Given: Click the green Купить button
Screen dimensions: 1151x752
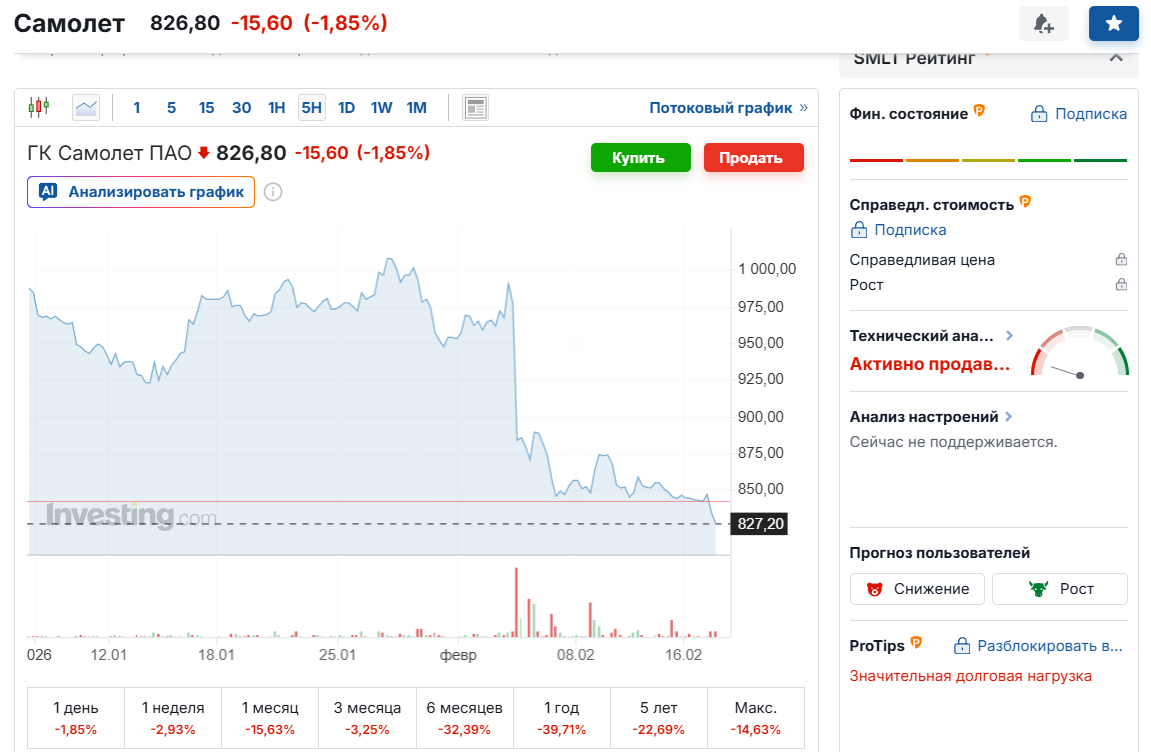Looking at the screenshot, I should click(641, 158).
